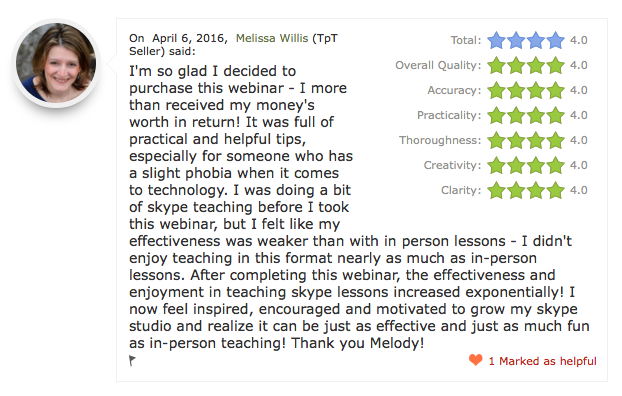This screenshot has width=622, height=396.
Task: Click the fourth green Clarity star
Action: coord(555,190)
